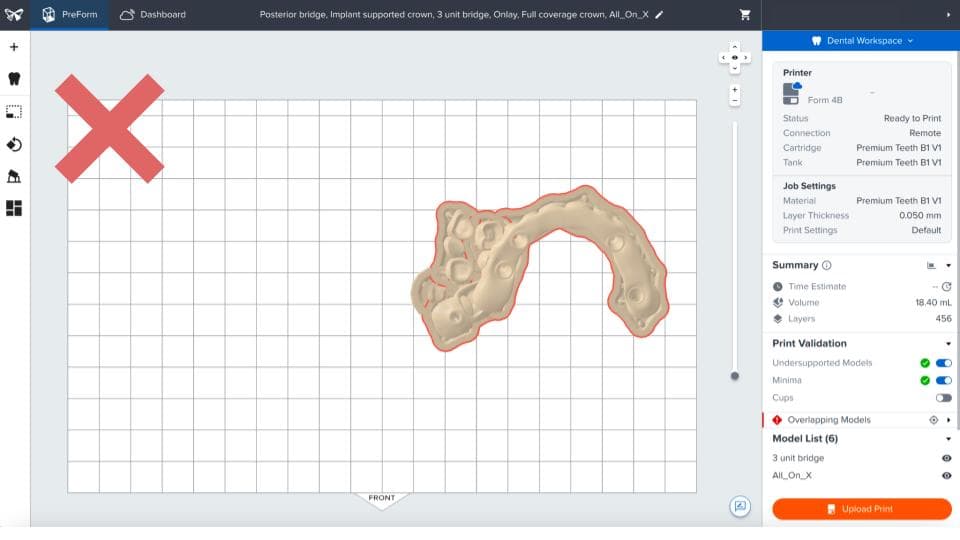Open the Layout tool

click(x=14, y=208)
